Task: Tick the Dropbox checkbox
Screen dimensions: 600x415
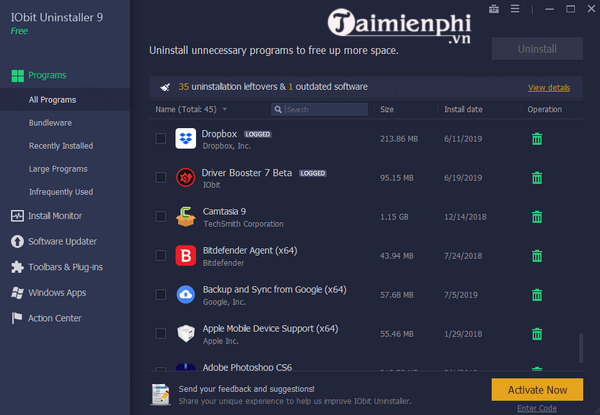Action: [161, 138]
